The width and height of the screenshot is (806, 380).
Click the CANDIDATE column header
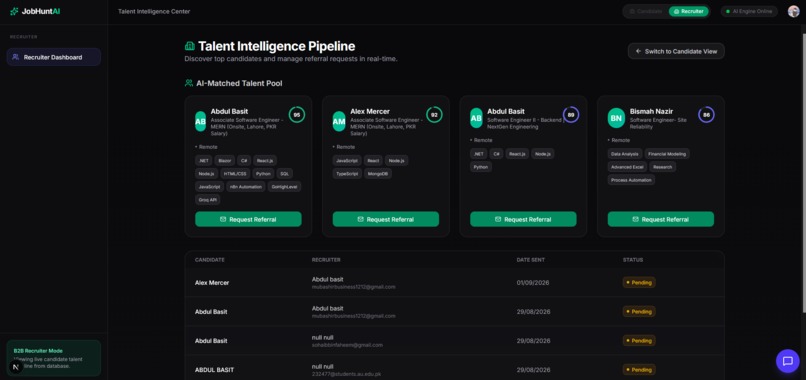click(x=210, y=260)
